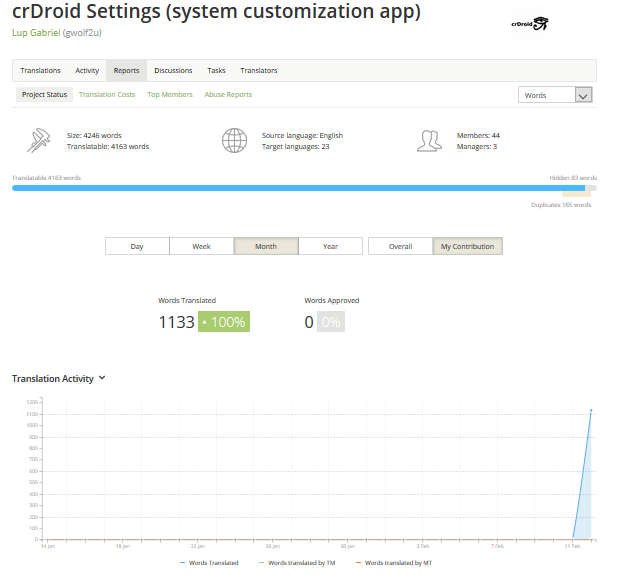This screenshot has width=617, height=587.
Task: Select the Month time range
Action: 266,246
